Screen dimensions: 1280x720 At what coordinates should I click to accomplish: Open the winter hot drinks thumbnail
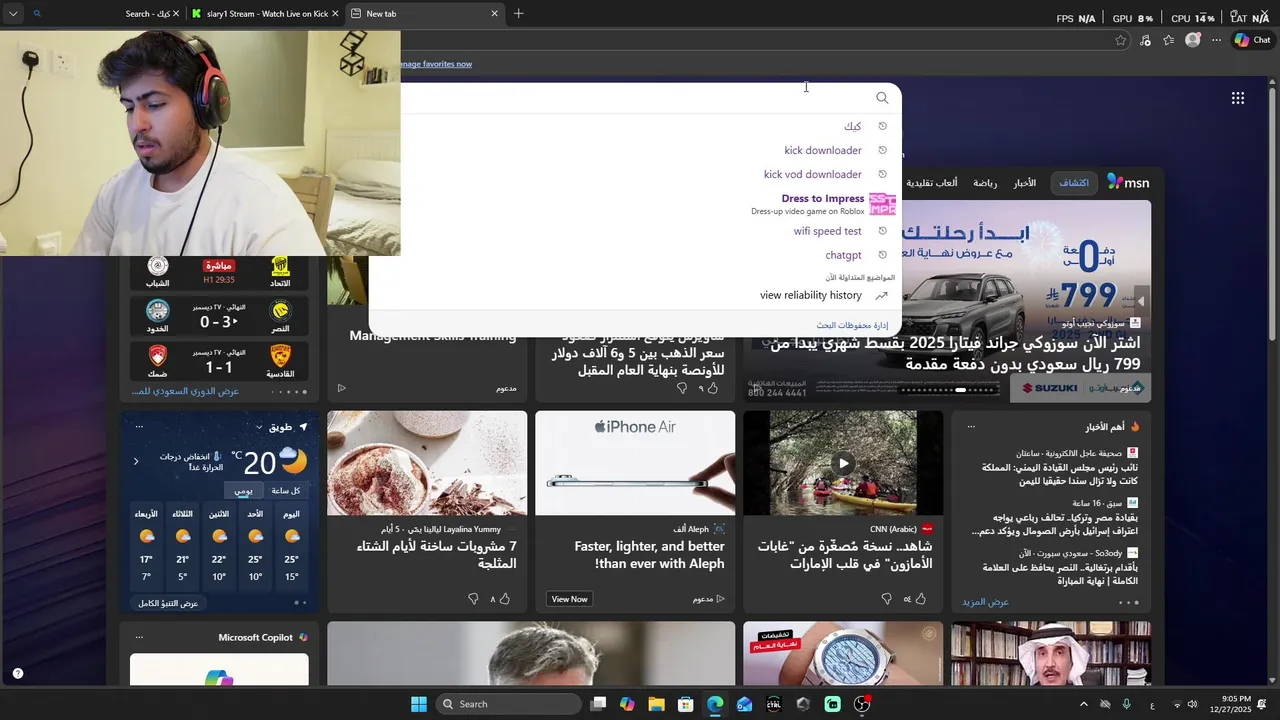pos(427,463)
